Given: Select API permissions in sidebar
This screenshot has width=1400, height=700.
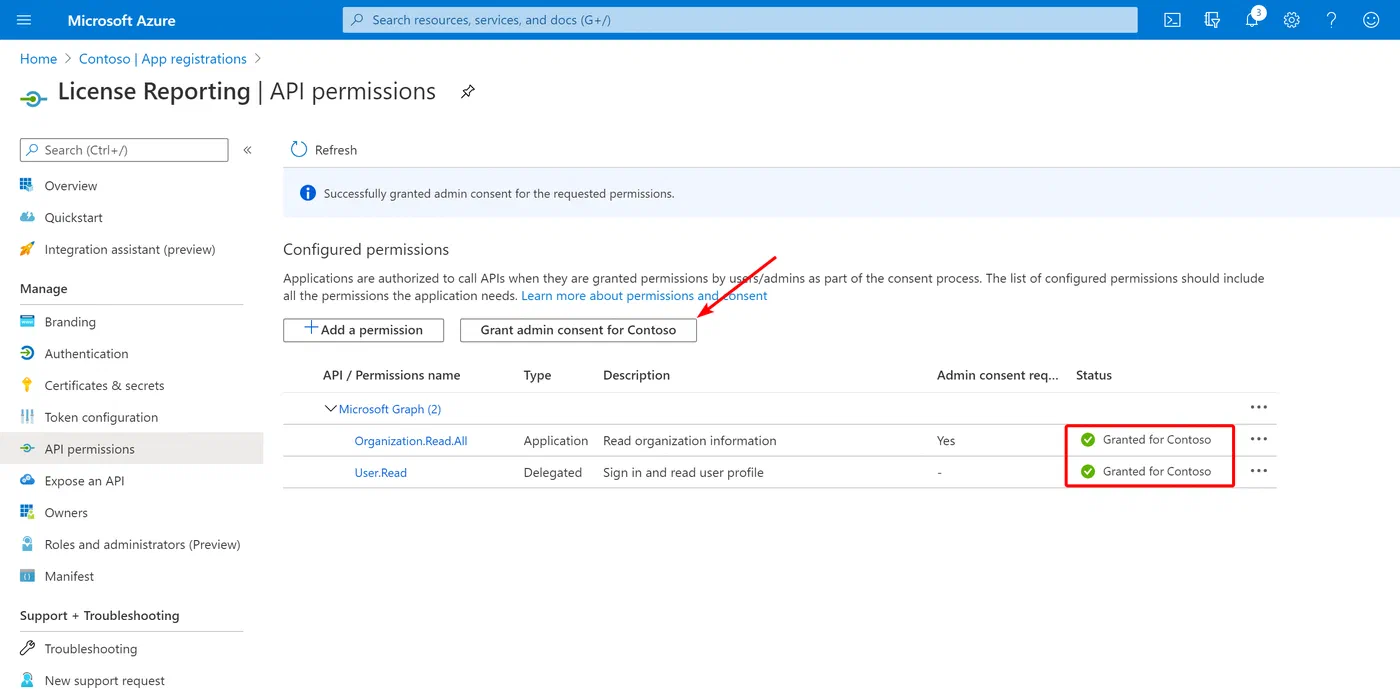Looking at the screenshot, I should point(132,449).
